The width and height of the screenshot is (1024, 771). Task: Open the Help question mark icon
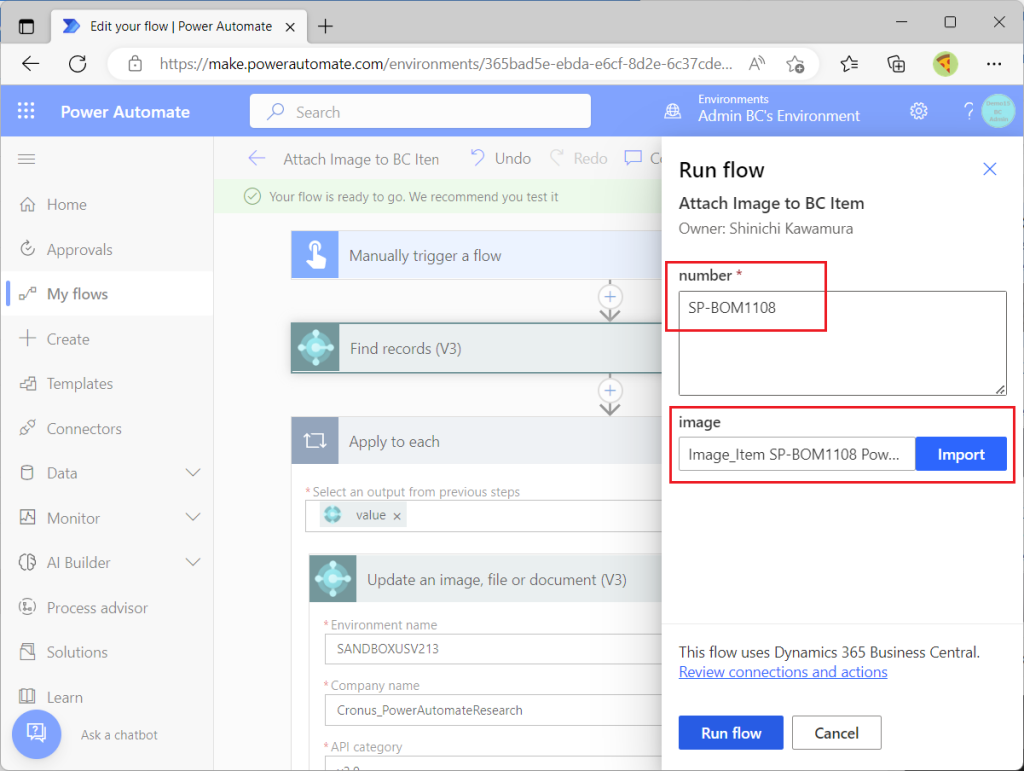[x=968, y=111]
